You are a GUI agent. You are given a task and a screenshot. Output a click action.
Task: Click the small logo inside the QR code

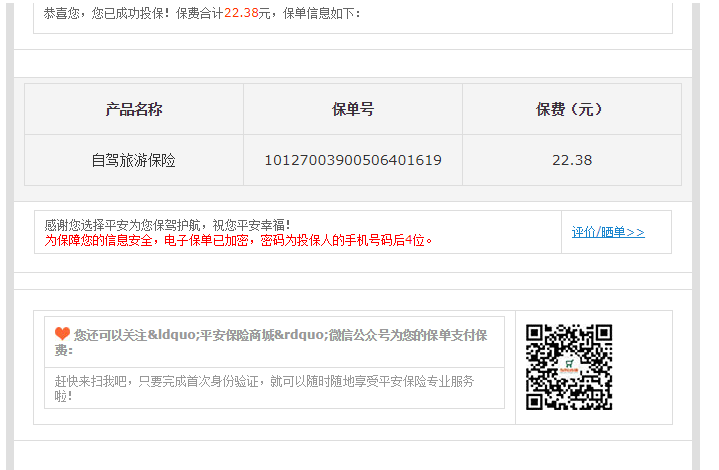tap(569, 367)
